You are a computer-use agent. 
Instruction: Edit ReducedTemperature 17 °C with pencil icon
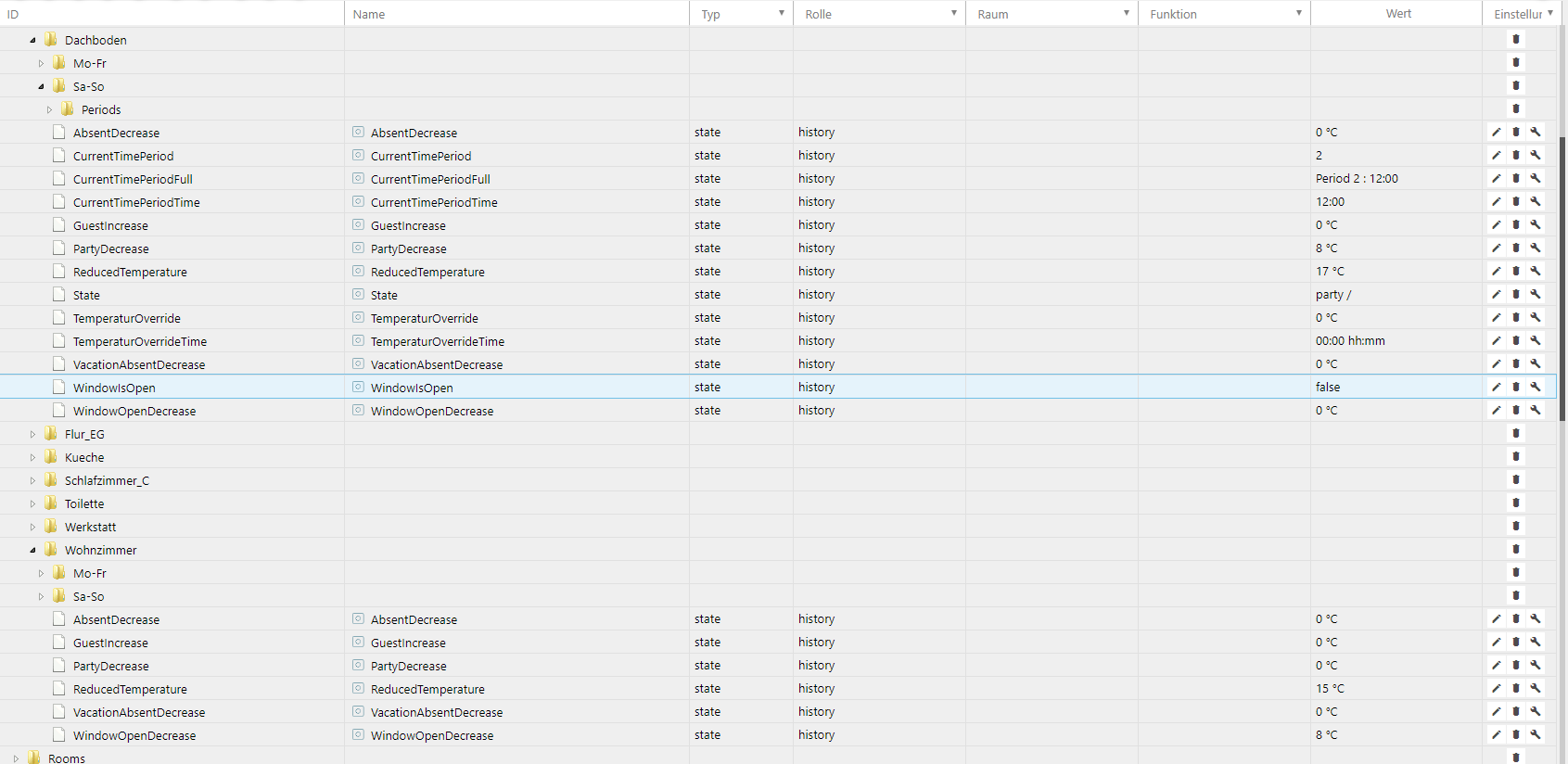click(x=1496, y=272)
